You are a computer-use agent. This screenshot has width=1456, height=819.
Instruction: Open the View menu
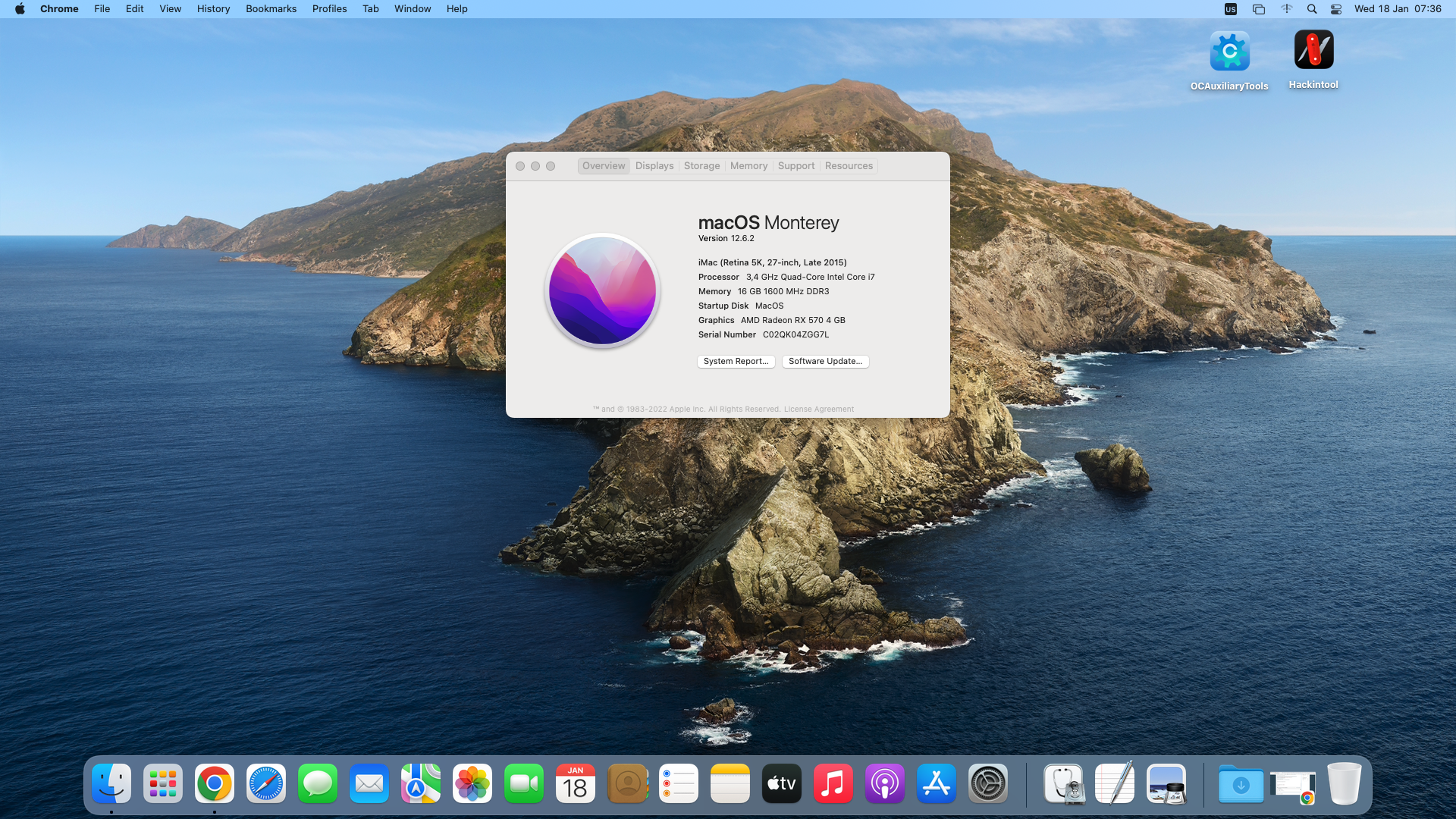pyautogui.click(x=171, y=9)
